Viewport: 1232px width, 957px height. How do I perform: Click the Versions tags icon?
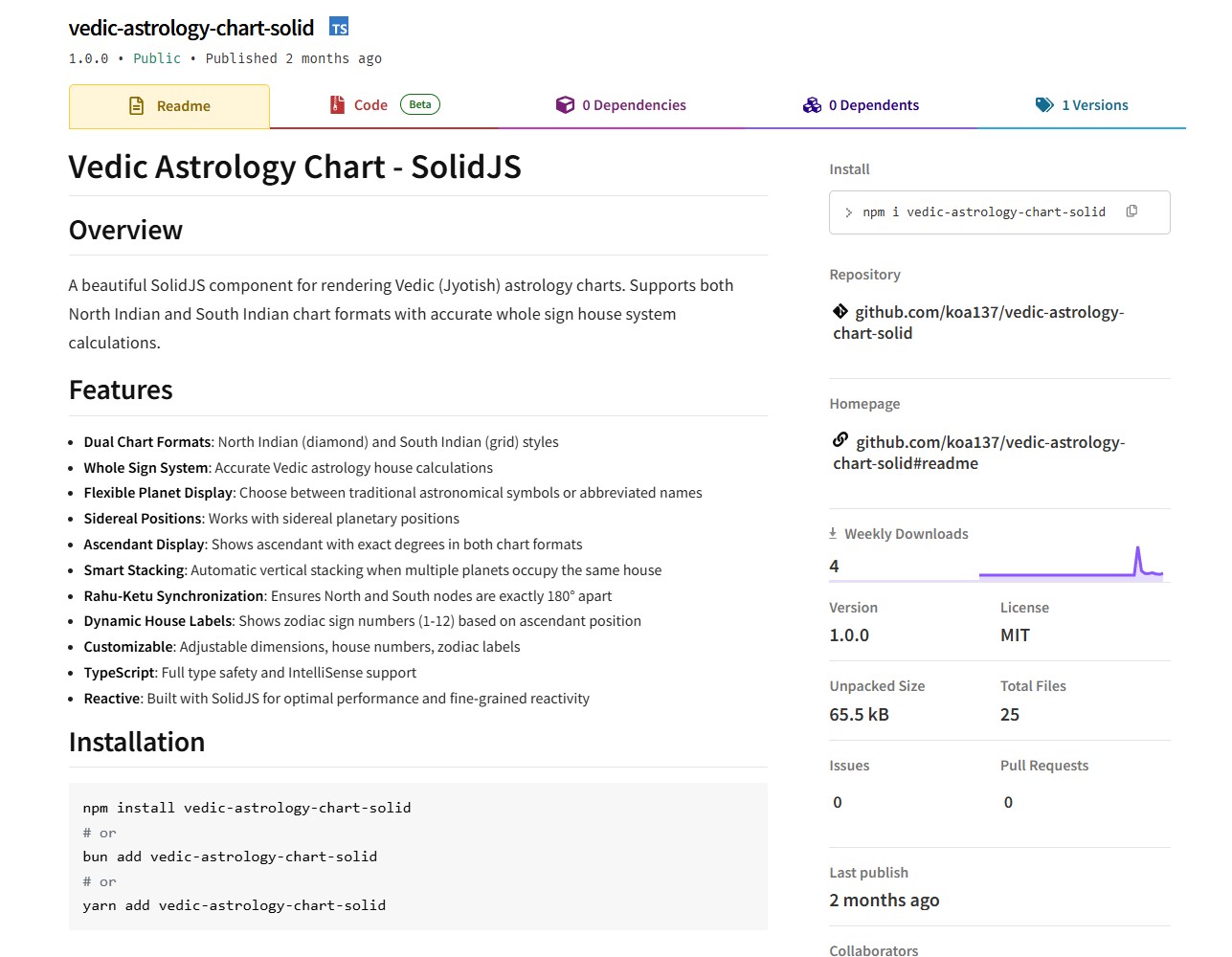point(1044,105)
